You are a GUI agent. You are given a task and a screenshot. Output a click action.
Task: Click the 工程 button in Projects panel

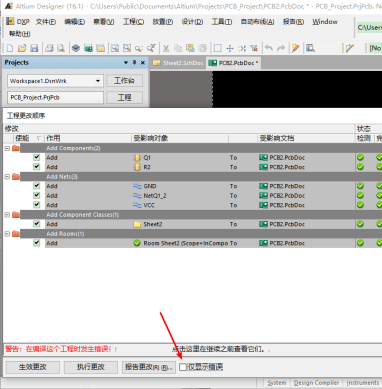tap(124, 97)
